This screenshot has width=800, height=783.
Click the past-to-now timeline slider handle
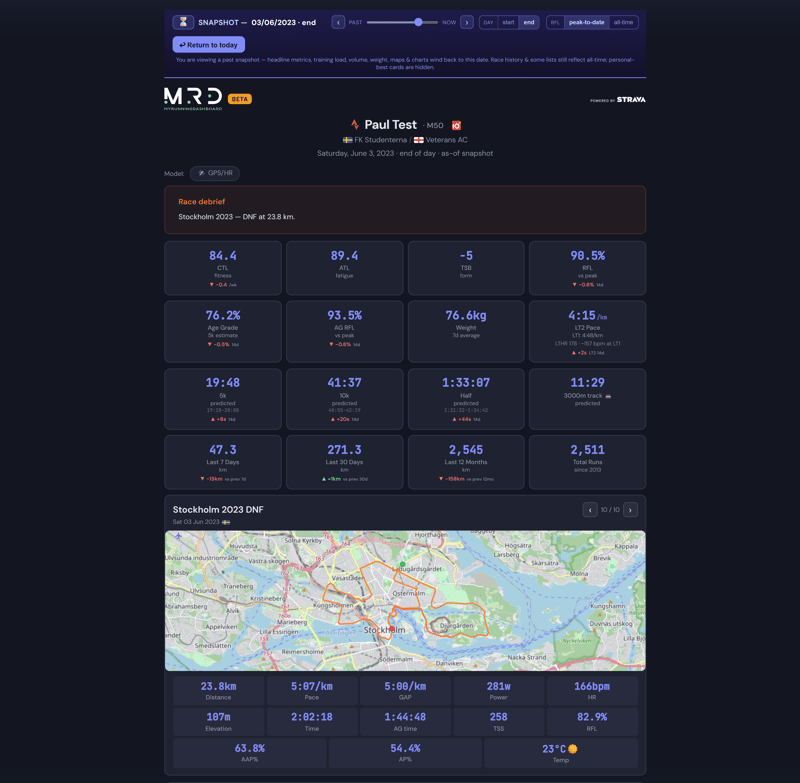(418, 22)
